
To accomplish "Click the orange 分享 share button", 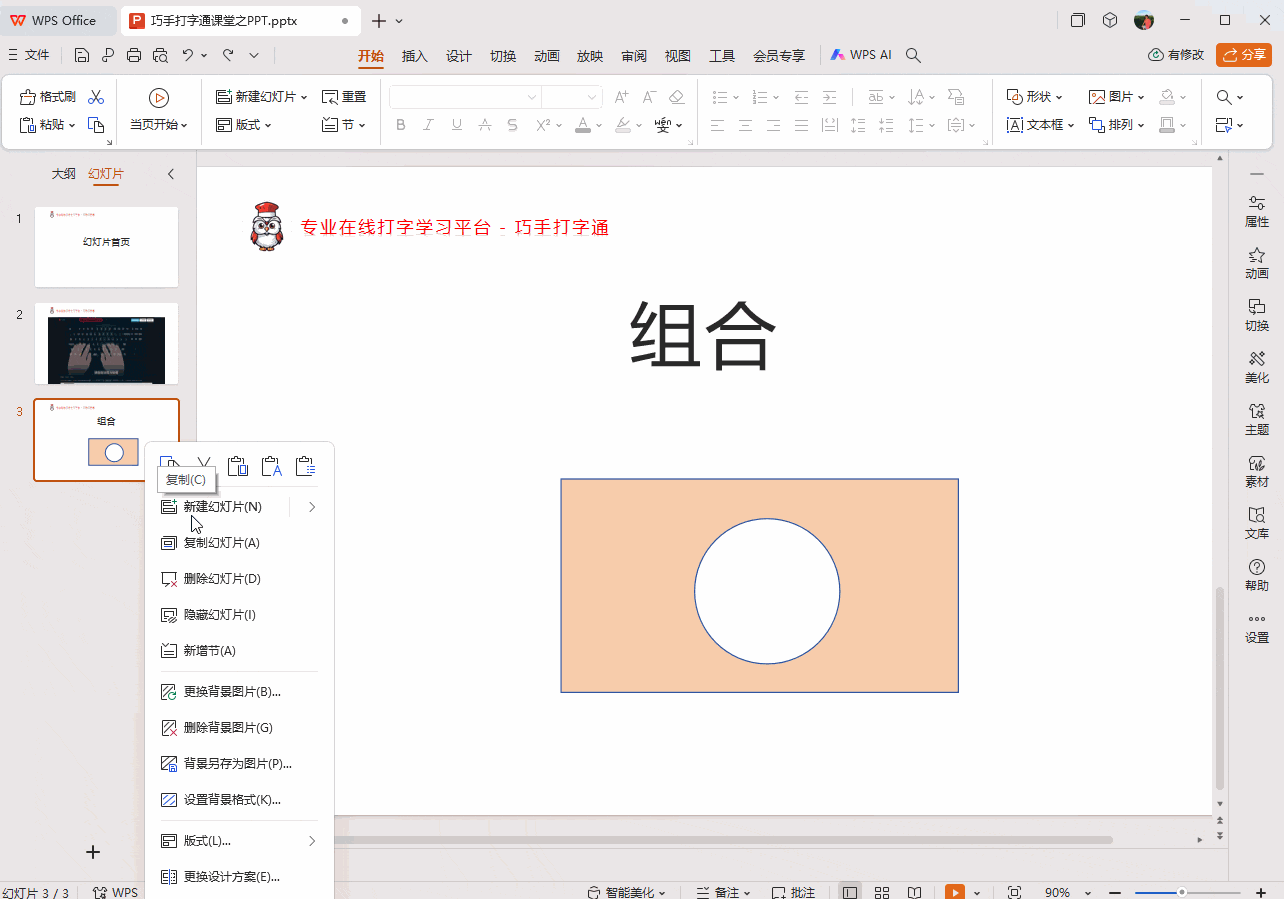I will click(1244, 55).
